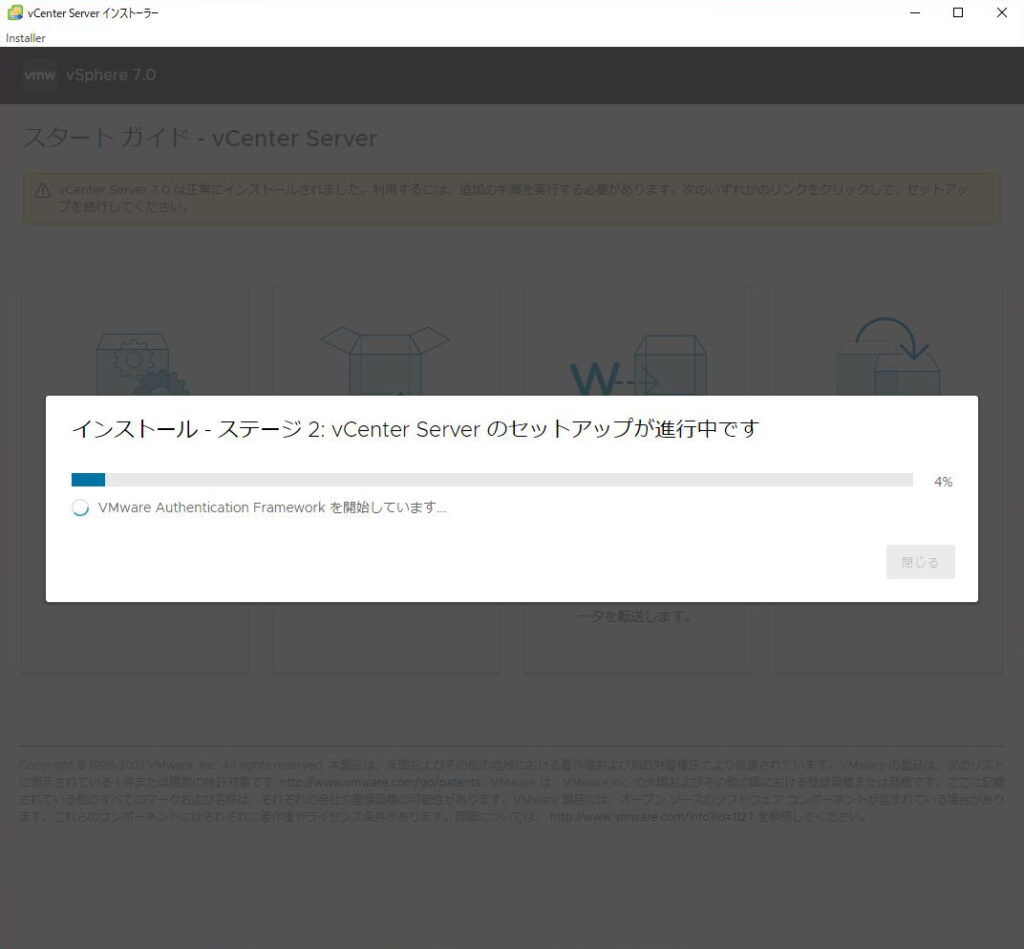
Task: Select the W arrow migrate card icon
Action: pyautogui.click(x=637, y=365)
